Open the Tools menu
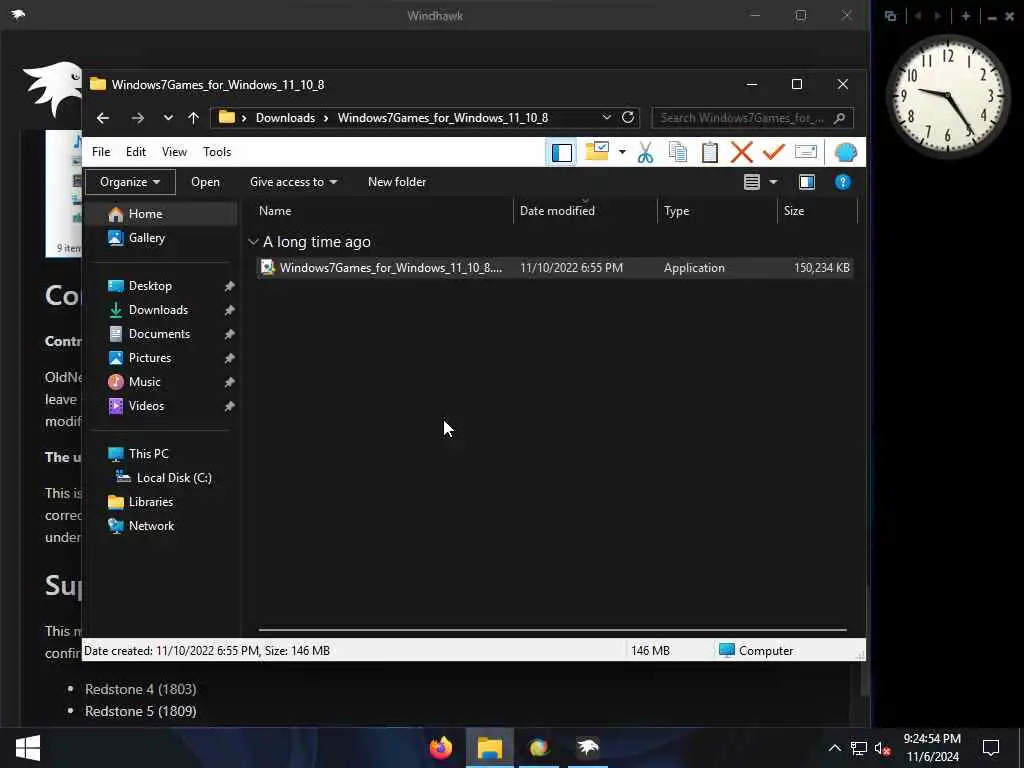The height and width of the screenshot is (768, 1024). pyautogui.click(x=217, y=152)
